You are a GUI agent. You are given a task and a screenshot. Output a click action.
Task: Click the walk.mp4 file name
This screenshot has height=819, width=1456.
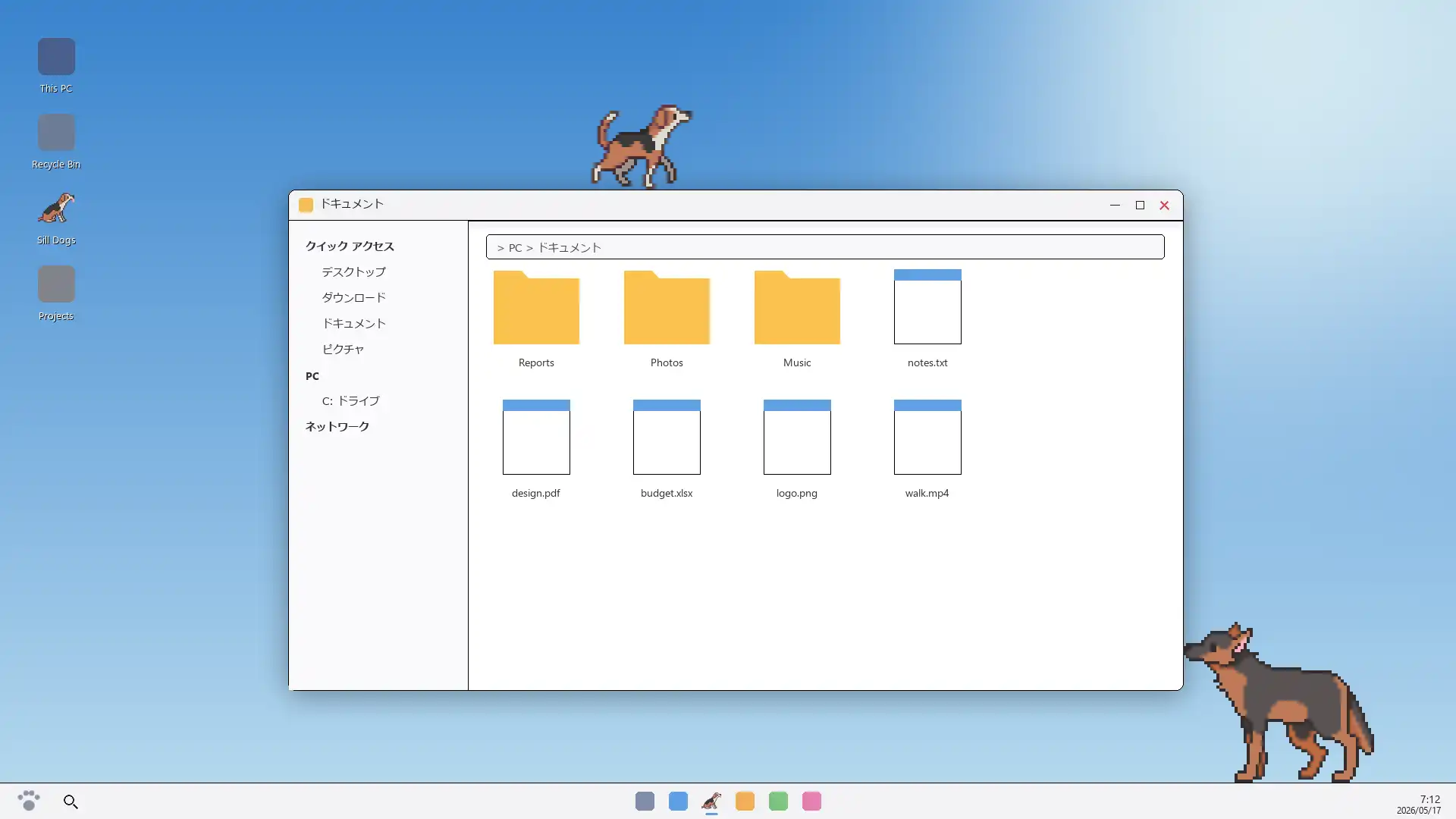927,493
